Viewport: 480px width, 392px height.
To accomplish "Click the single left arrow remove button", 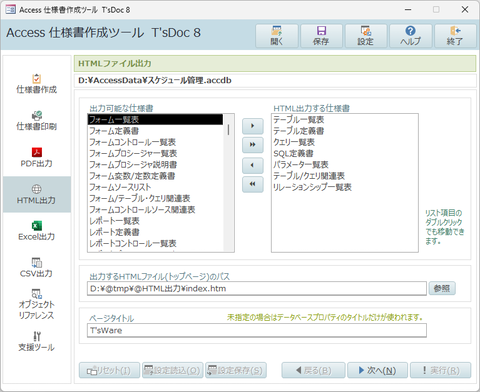I will click(x=253, y=165).
